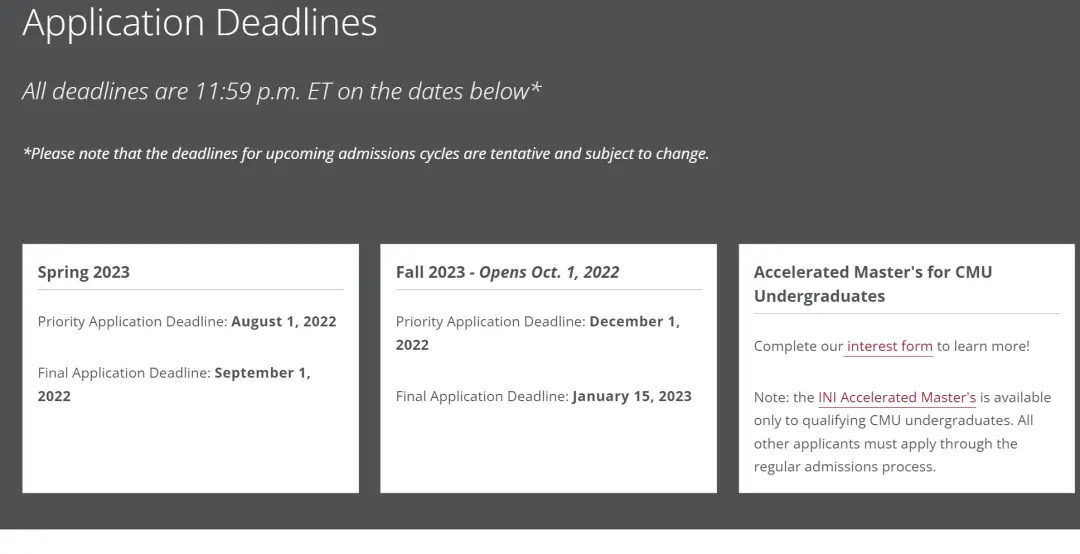Select the September 1, 2022 final date
Screen dimensions: 1080x554
262,372
